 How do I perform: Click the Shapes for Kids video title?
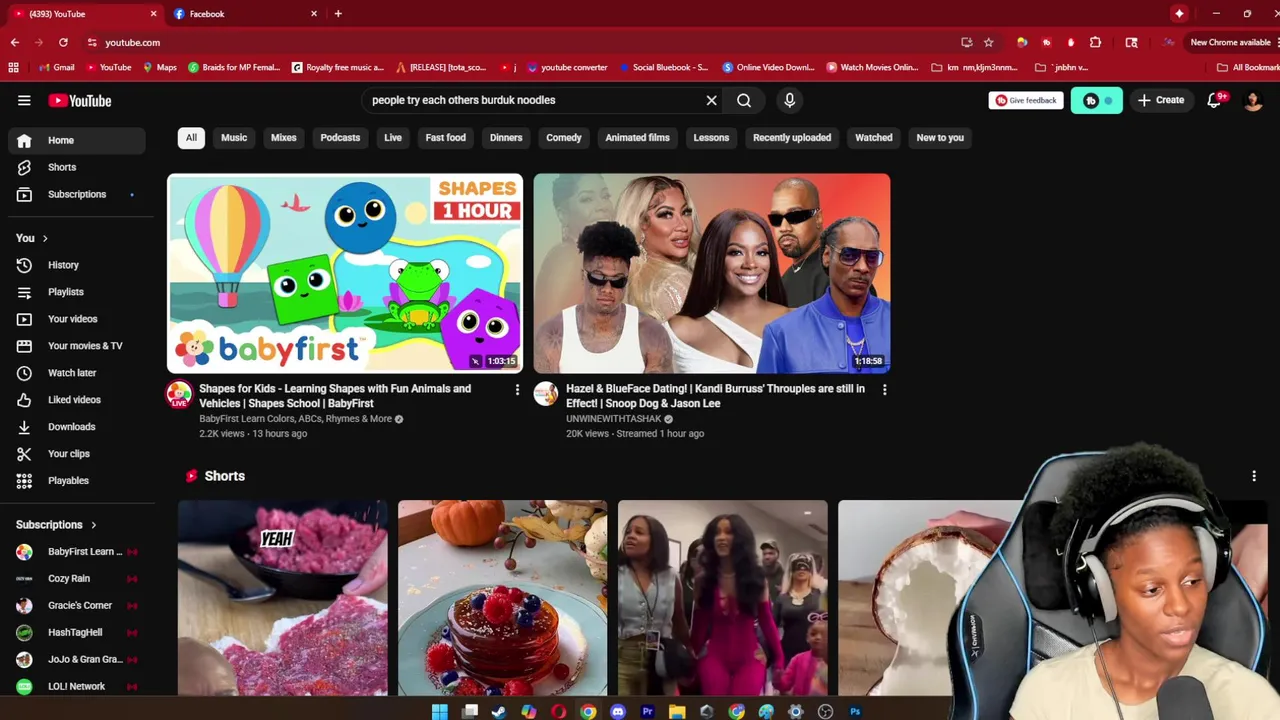coord(335,396)
